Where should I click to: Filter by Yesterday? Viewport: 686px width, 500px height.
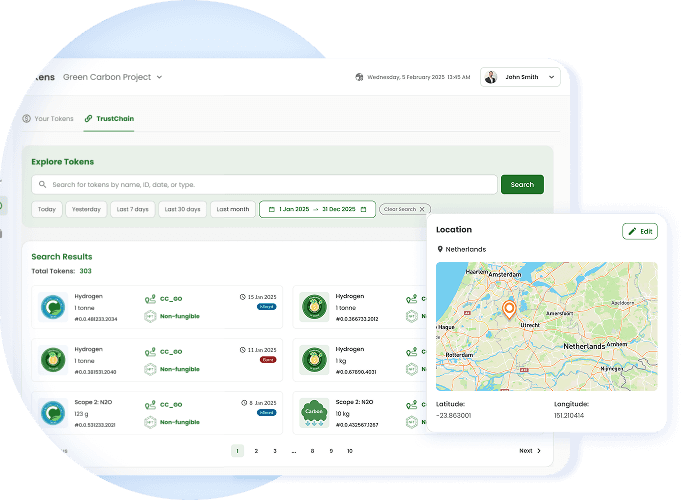point(86,209)
